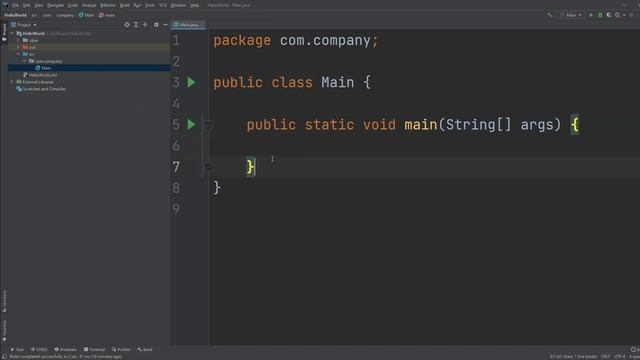Open the Run menu

(x=137, y=5)
